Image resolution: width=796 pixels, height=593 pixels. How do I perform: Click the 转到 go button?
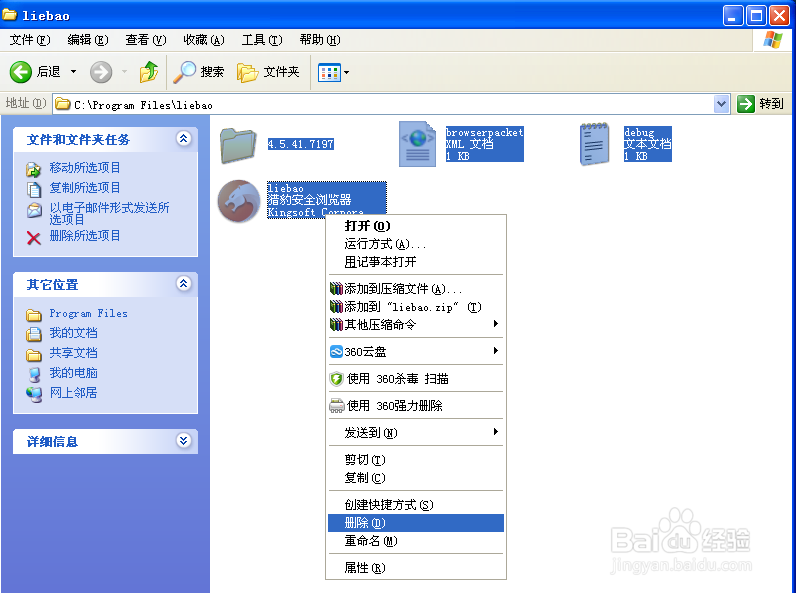pos(760,104)
